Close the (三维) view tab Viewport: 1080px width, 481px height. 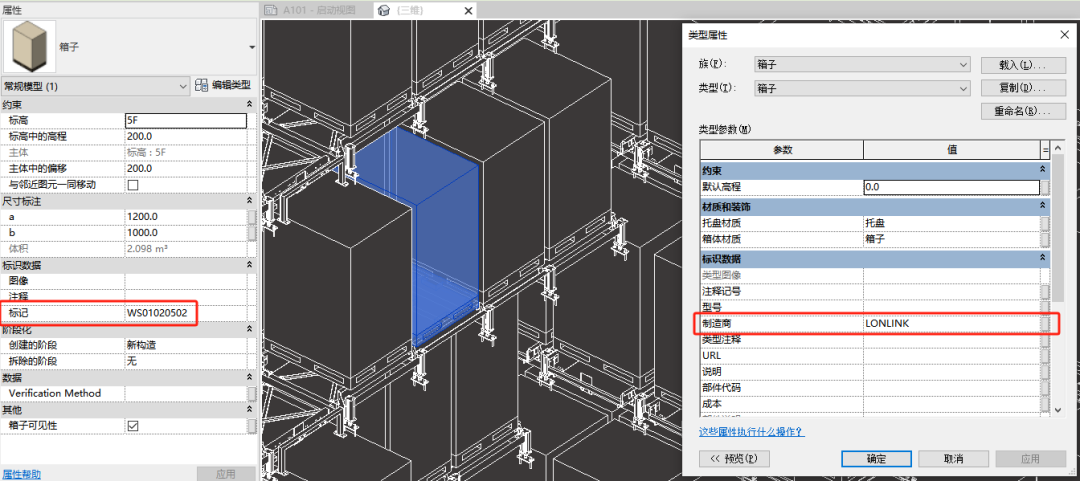468,10
